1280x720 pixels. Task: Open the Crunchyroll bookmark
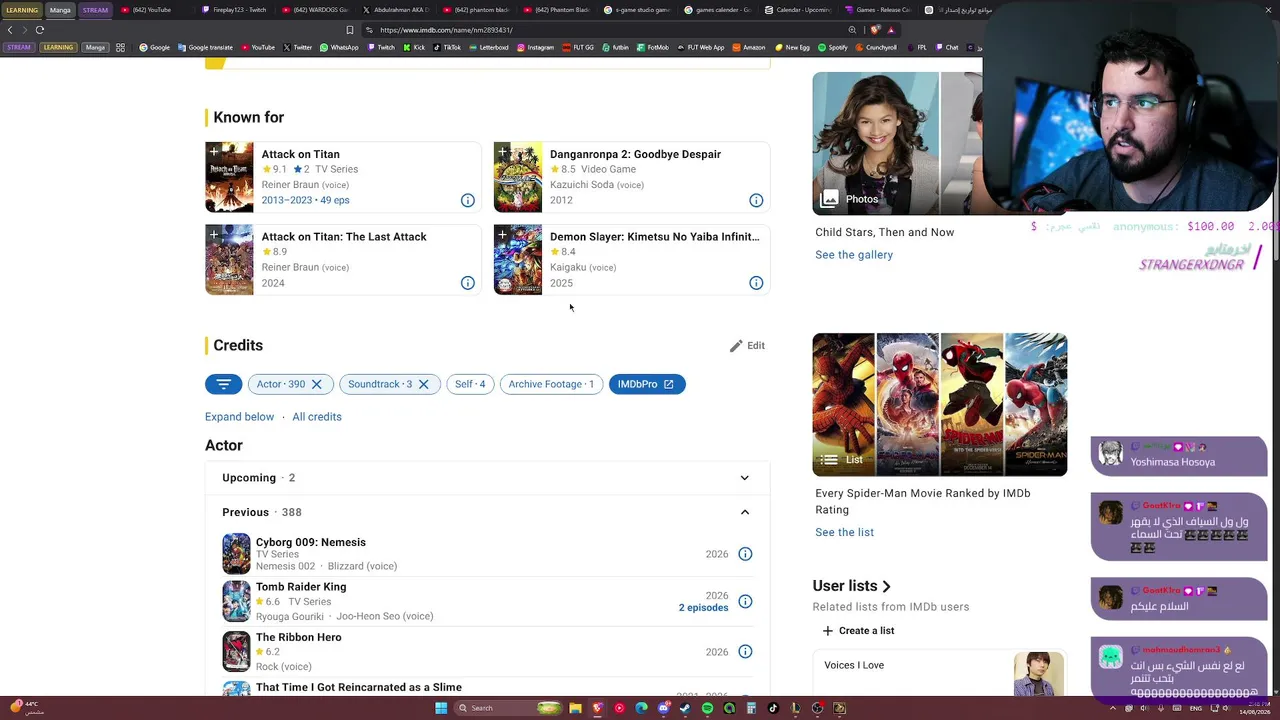pyautogui.click(x=876, y=47)
